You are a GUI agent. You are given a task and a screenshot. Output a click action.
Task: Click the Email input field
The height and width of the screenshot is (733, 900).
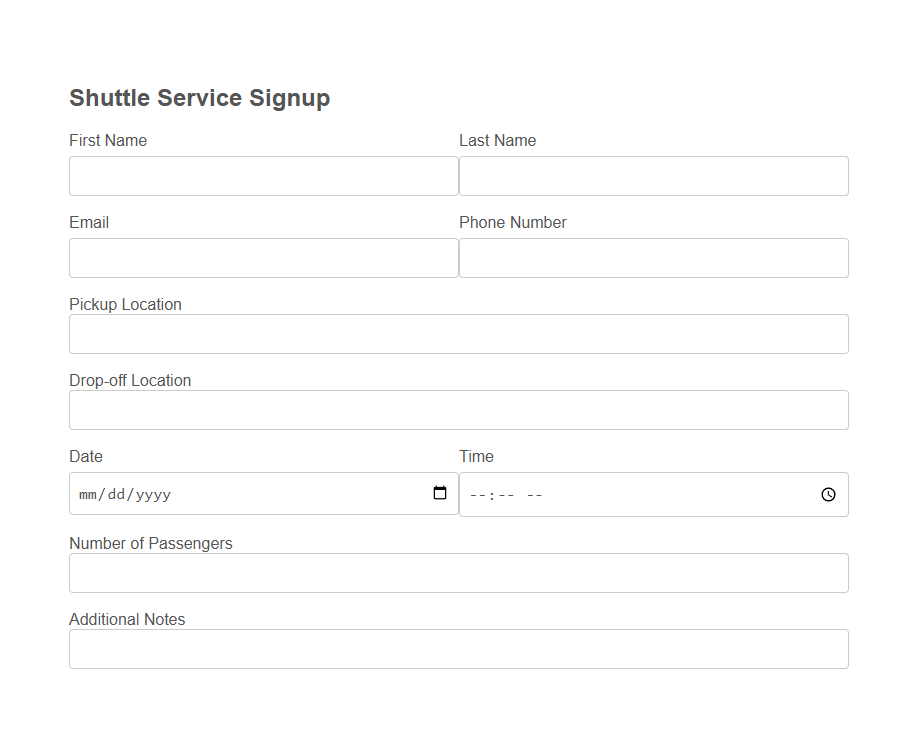pyautogui.click(x=263, y=257)
